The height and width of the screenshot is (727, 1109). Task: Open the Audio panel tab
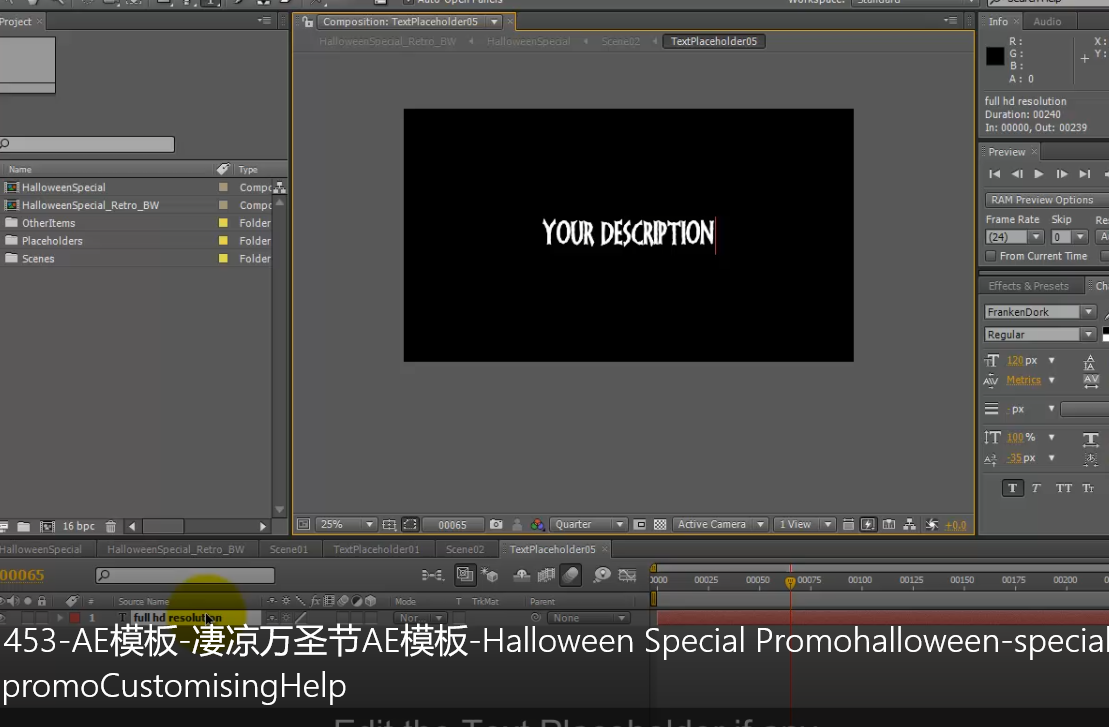[1047, 22]
